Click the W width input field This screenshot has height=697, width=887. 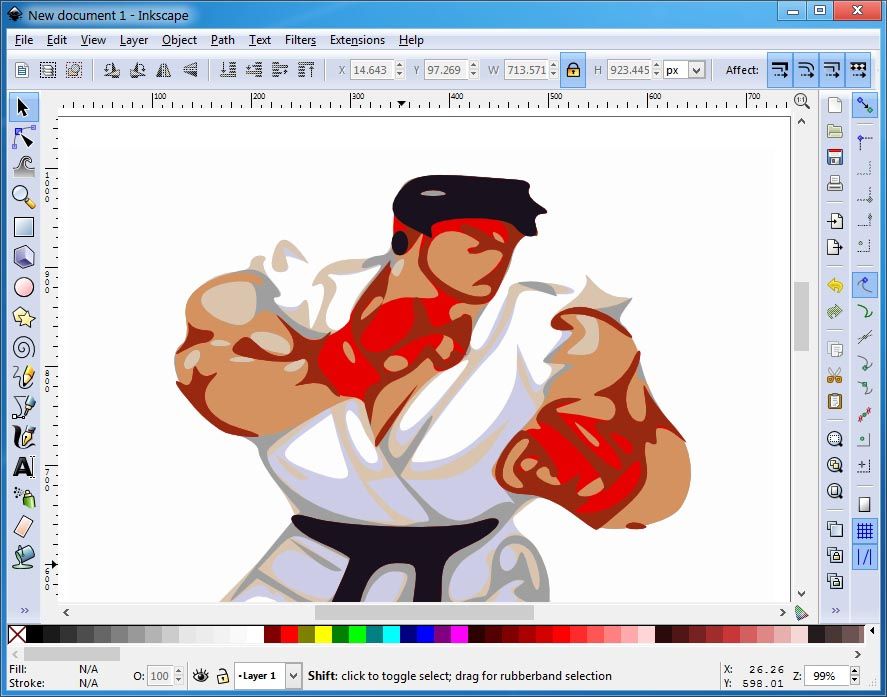tap(526, 70)
